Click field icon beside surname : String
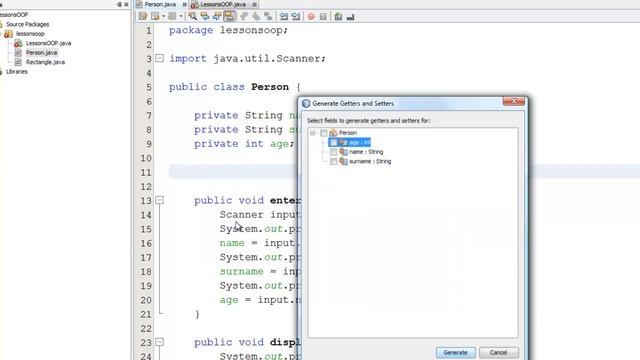 (x=343, y=161)
